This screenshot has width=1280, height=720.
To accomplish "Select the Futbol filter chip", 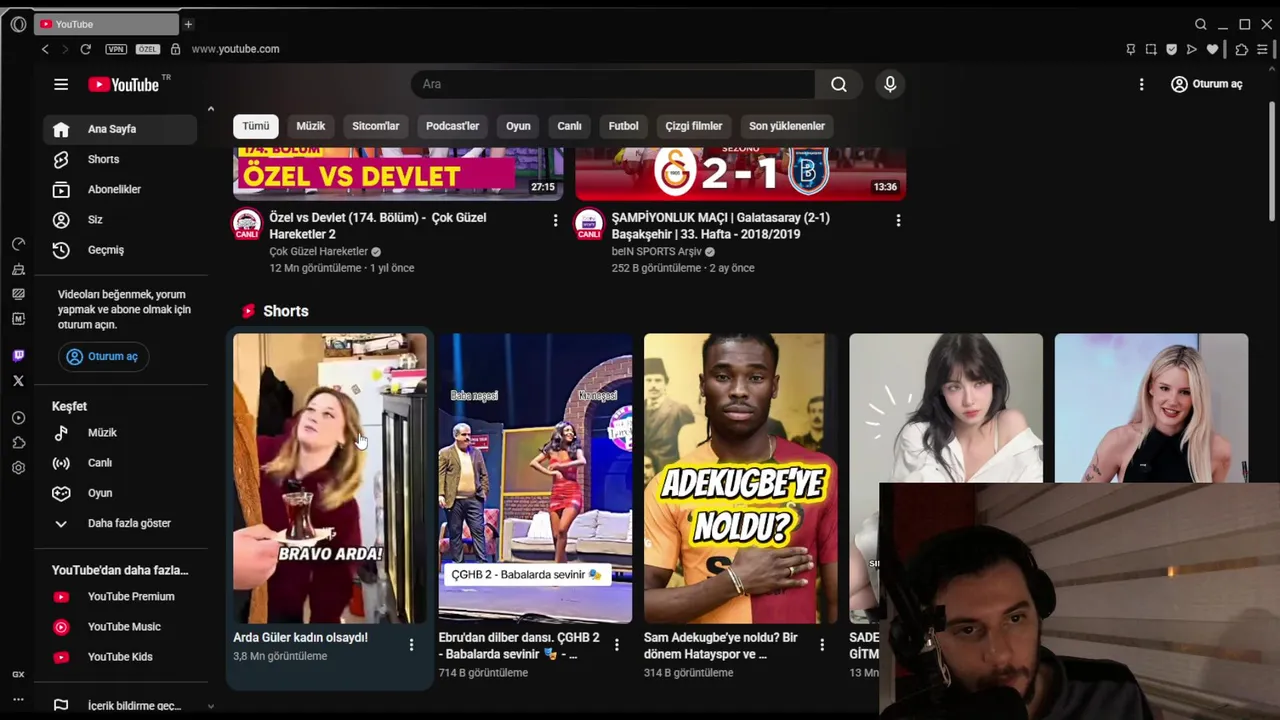I will coord(623,126).
